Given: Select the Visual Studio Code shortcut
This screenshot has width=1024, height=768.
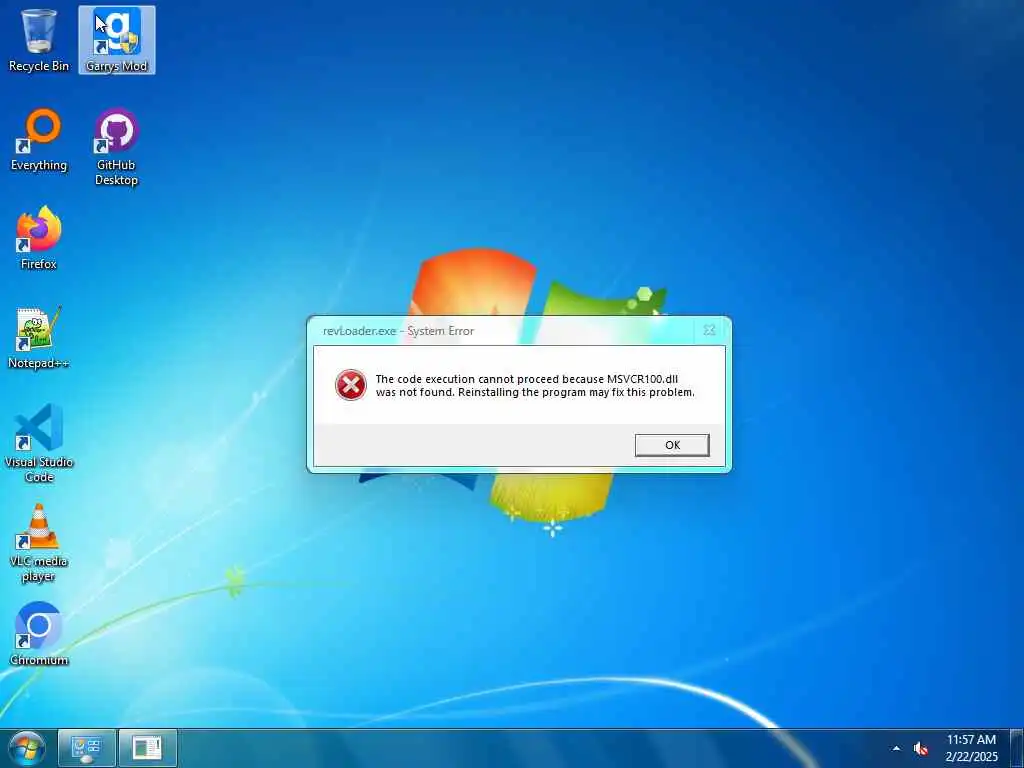Looking at the screenshot, I should (x=39, y=443).
